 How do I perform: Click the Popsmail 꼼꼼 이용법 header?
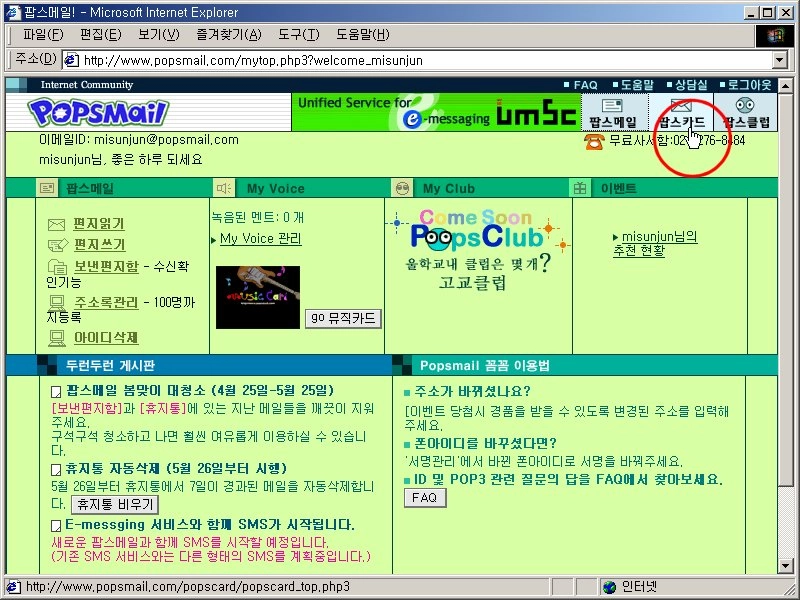point(485,365)
